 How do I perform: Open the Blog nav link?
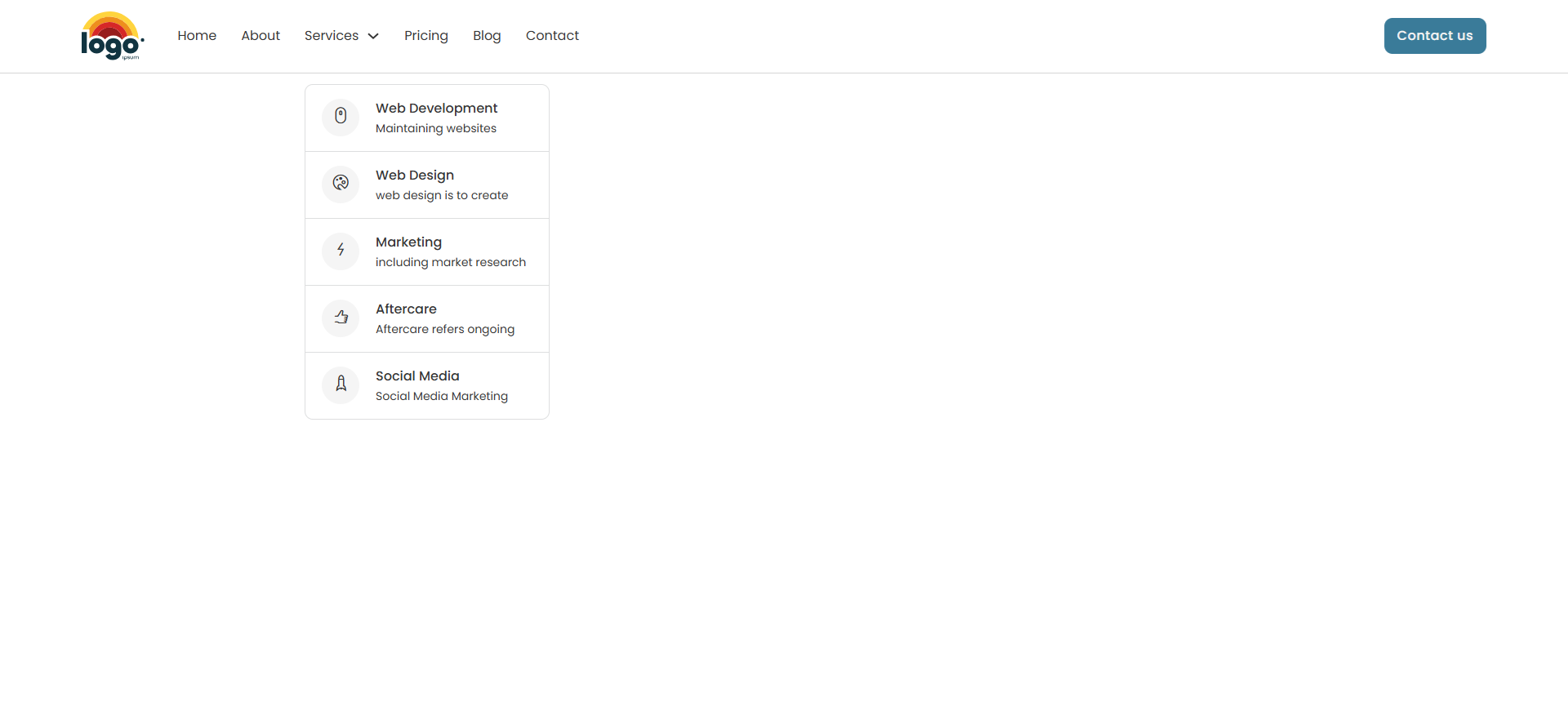click(487, 36)
